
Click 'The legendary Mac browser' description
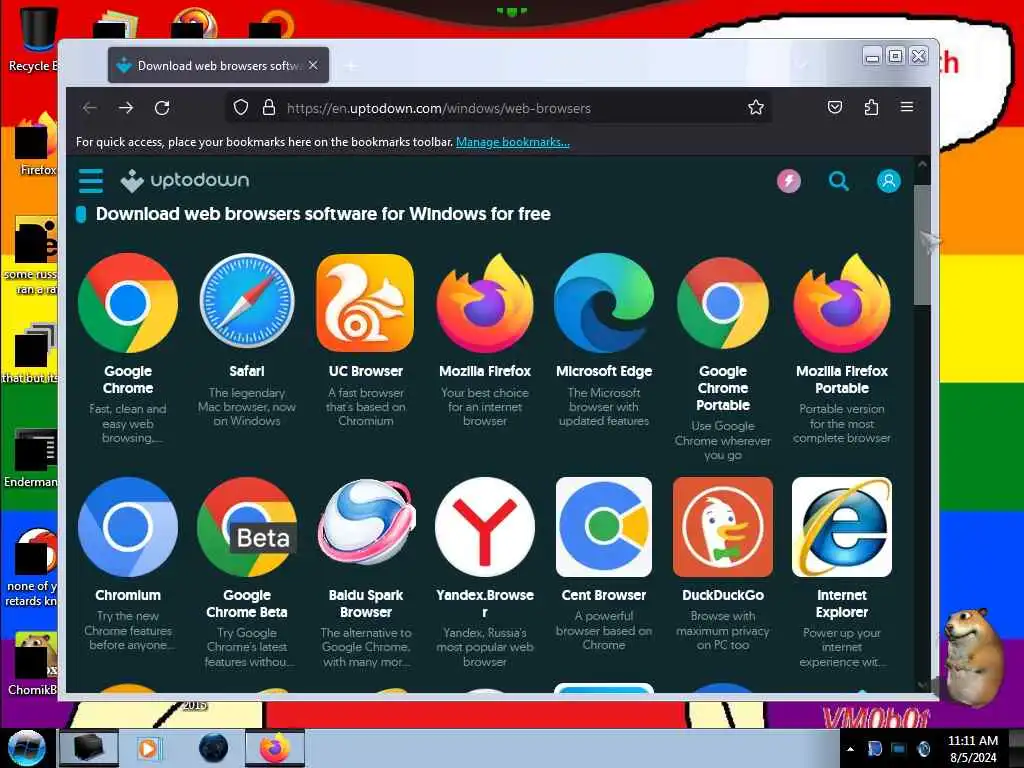(247, 407)
